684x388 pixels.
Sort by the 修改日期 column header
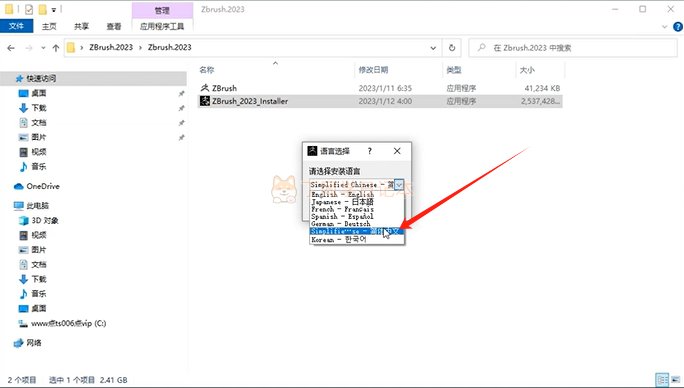point(373,70)
